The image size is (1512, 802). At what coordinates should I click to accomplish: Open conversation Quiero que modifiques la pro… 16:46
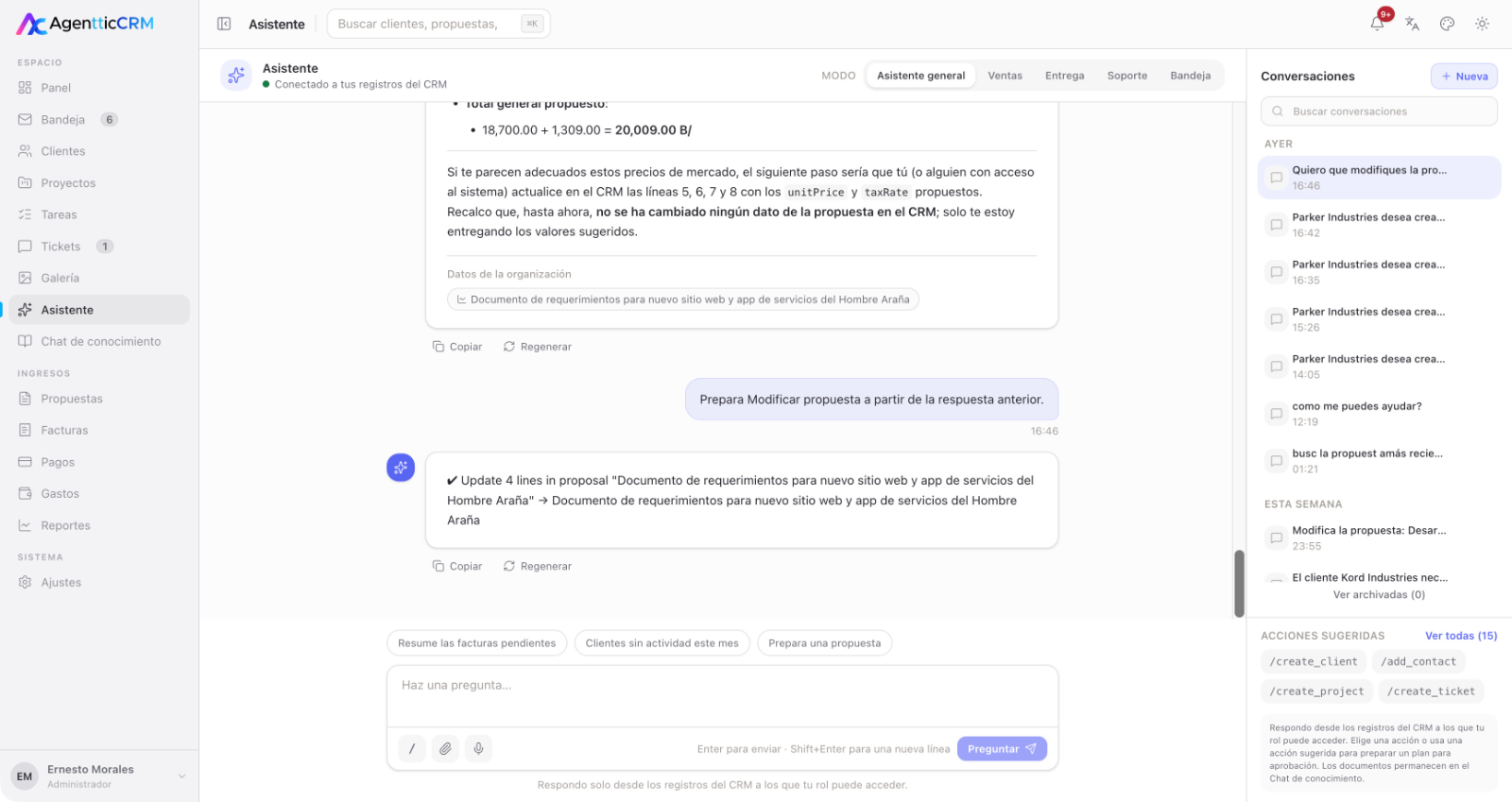coord(1379,178)
